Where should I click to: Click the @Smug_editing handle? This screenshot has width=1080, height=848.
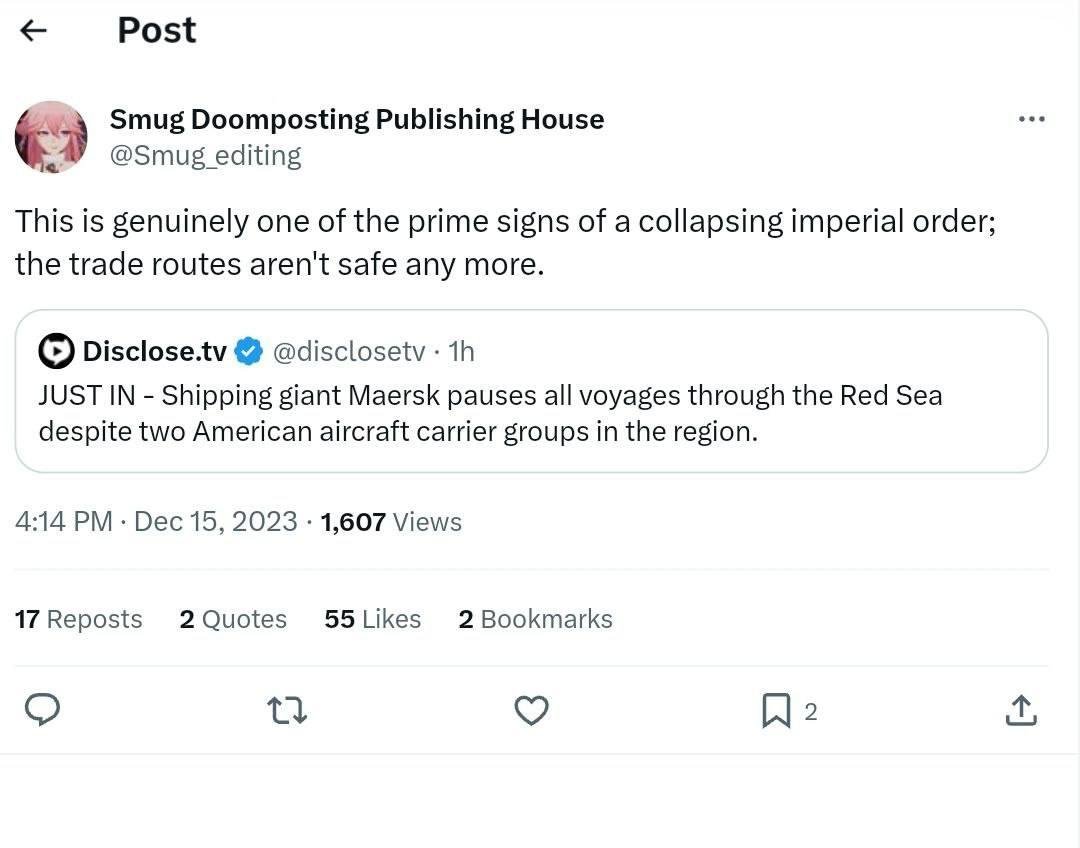[205, 155]
